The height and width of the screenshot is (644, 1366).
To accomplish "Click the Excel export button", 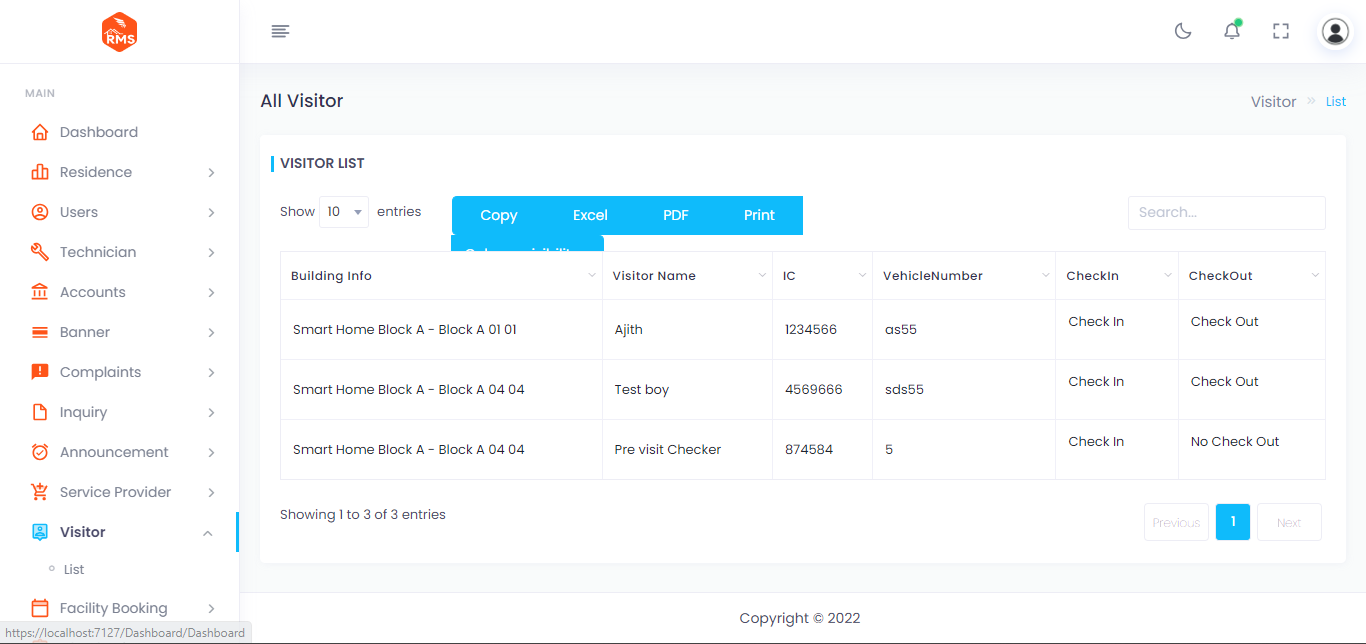I will [590, 215].
